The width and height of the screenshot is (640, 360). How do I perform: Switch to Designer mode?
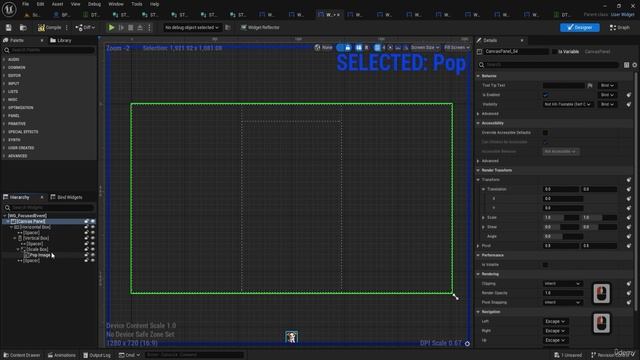[580, 27]
